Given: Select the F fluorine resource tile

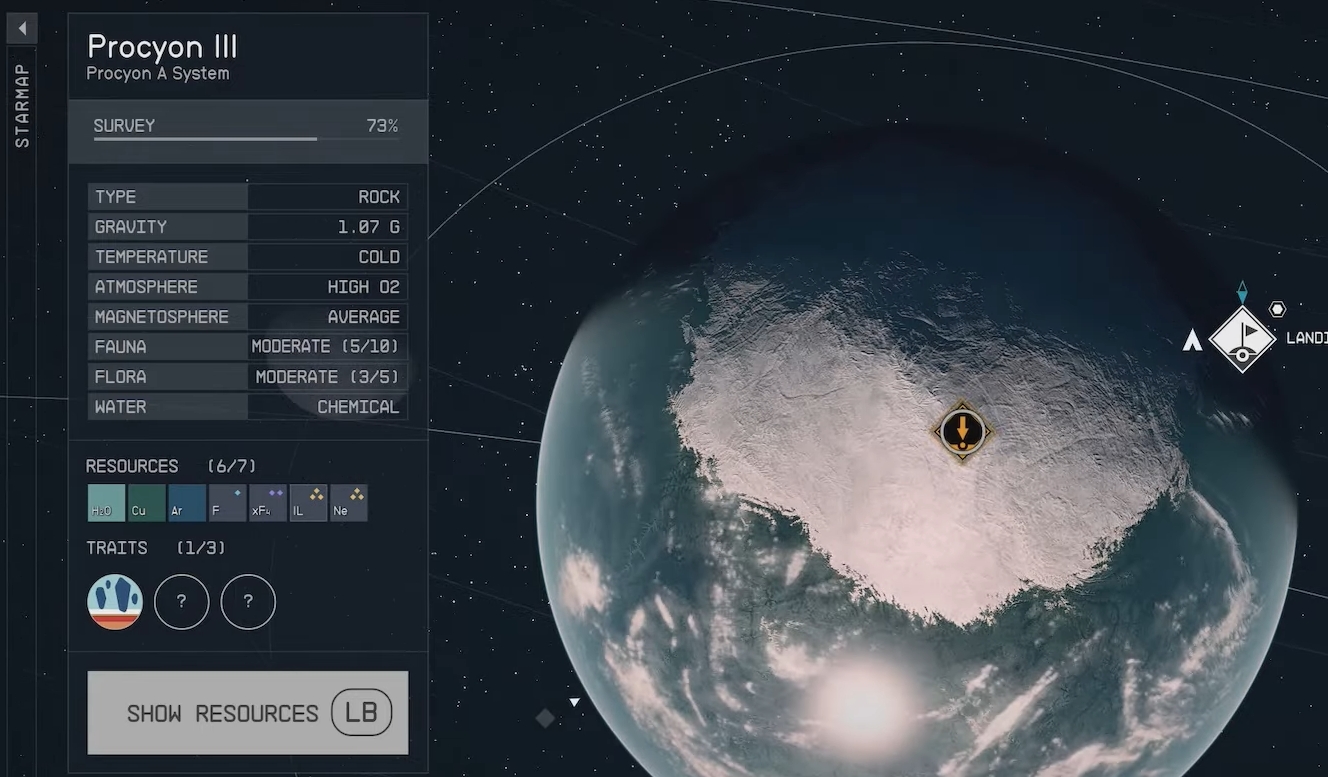Looking at the screenshot, I should pos(227,503).
